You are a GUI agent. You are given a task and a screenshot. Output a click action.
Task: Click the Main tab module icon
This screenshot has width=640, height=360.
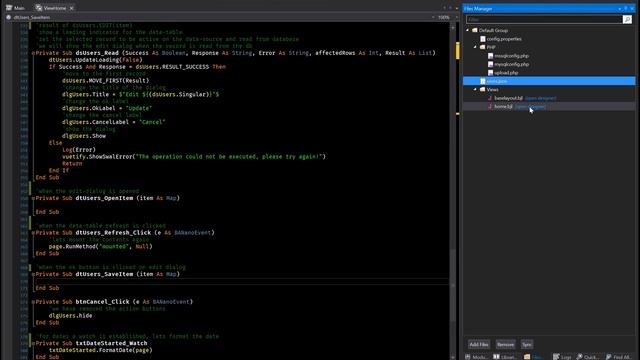(x=9, y=8)
